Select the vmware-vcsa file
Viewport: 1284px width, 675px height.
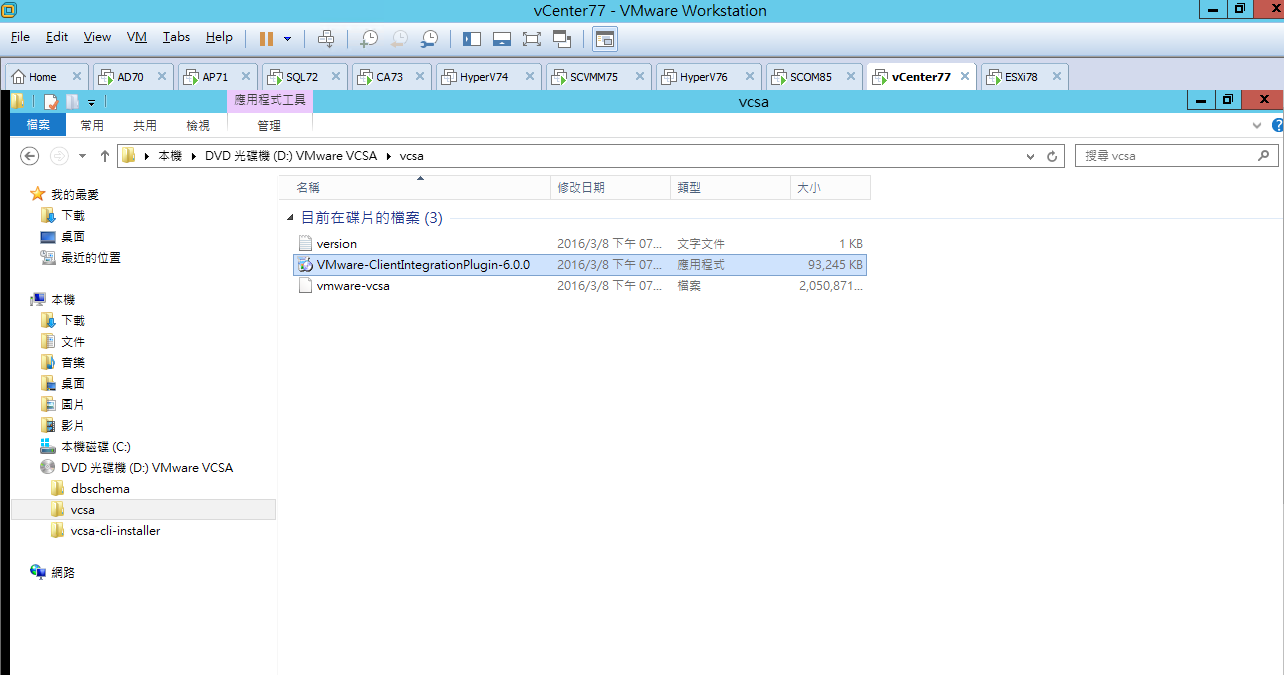[x=580, y=286]
